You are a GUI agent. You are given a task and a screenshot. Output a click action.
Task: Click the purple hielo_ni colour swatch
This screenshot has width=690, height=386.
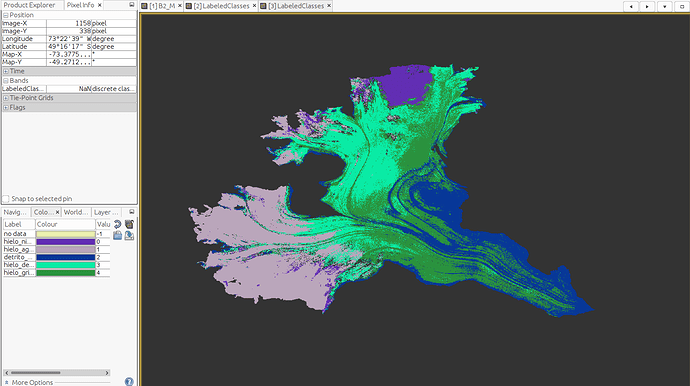(x=66, y=242)
